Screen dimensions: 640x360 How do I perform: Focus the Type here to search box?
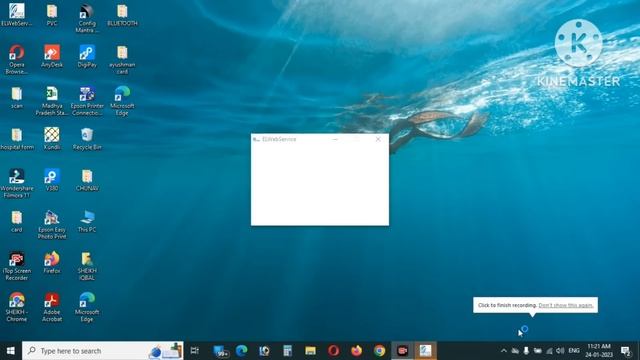tap(103, 351)
